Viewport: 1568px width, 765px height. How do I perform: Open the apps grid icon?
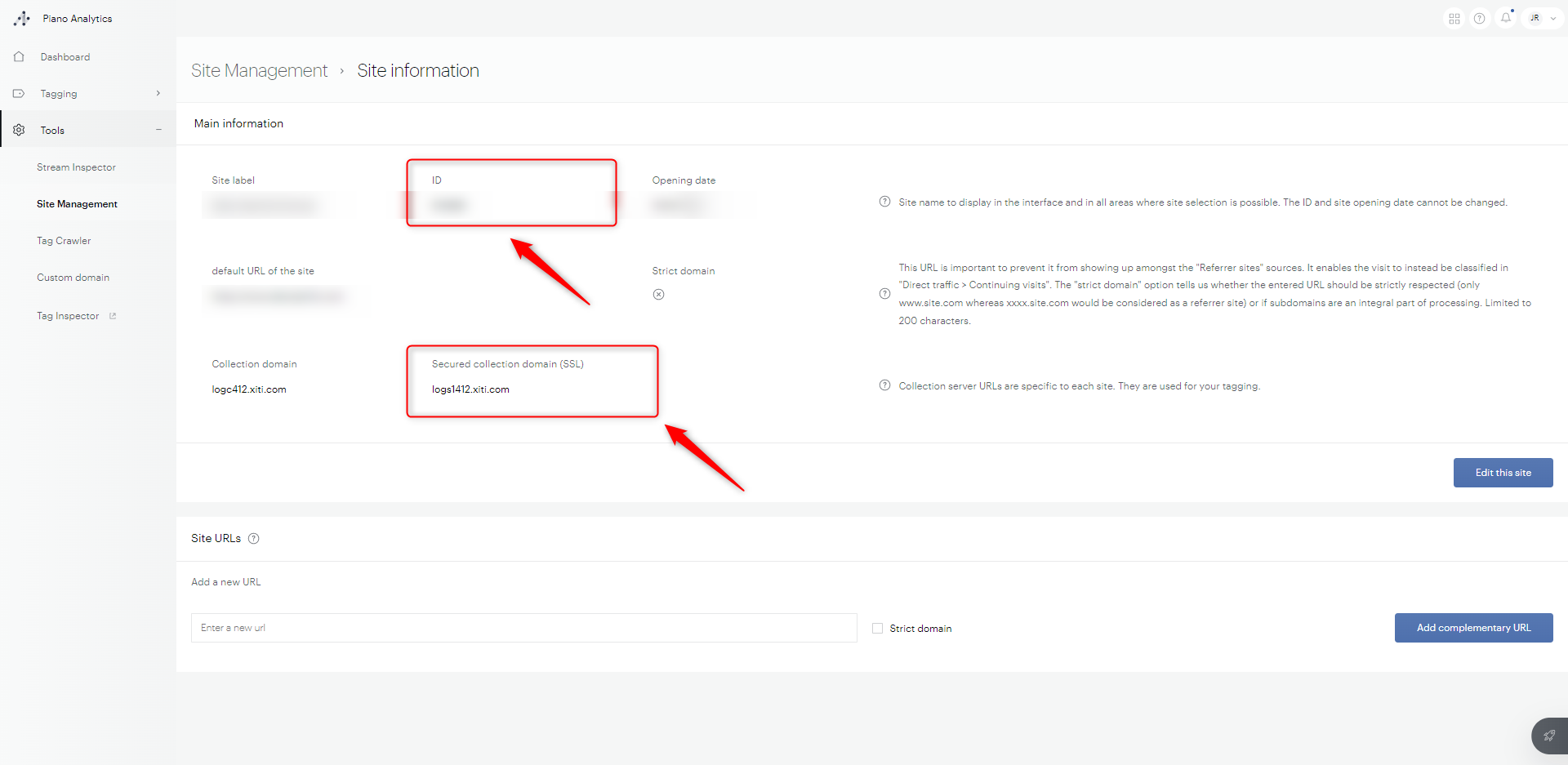(1454, 19)
